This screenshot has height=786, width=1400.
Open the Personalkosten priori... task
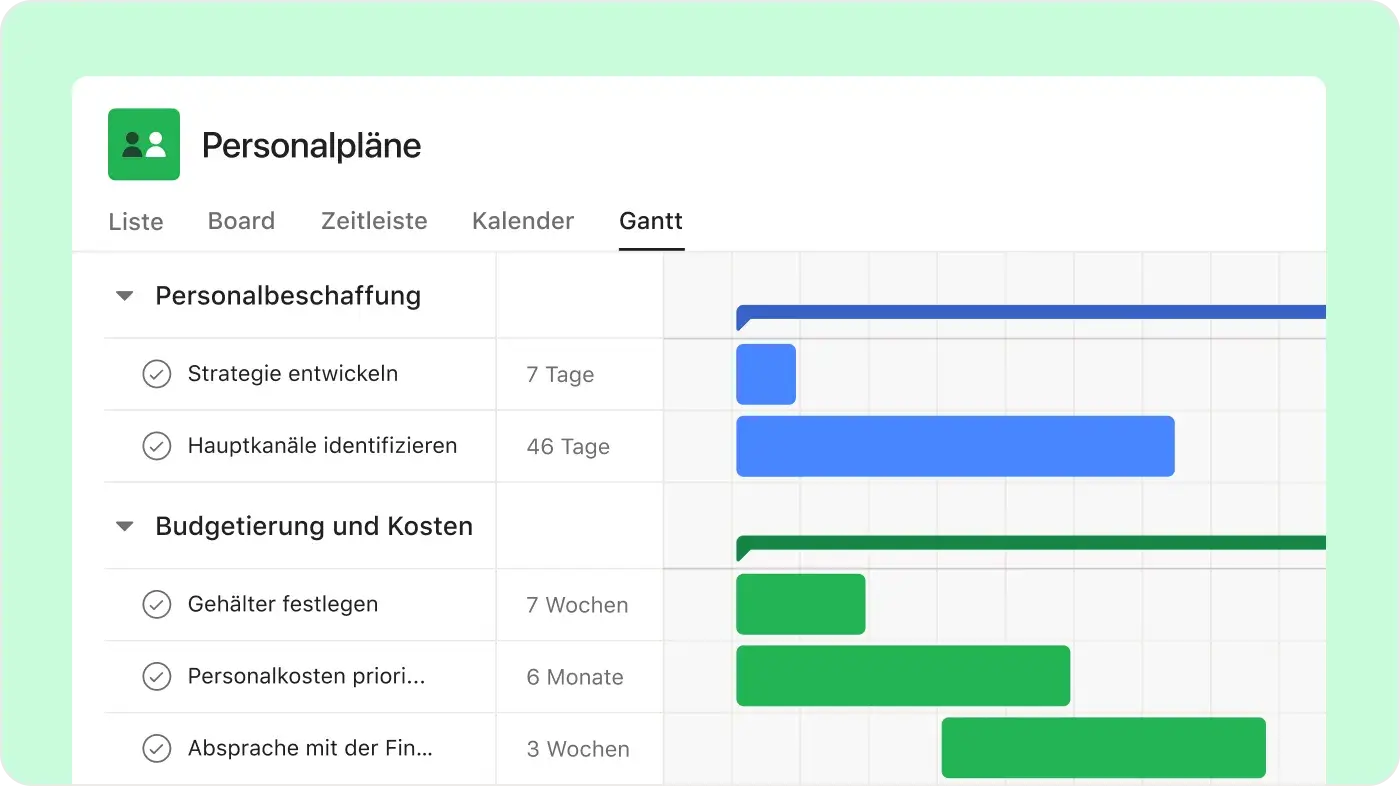tap(307, 677)
